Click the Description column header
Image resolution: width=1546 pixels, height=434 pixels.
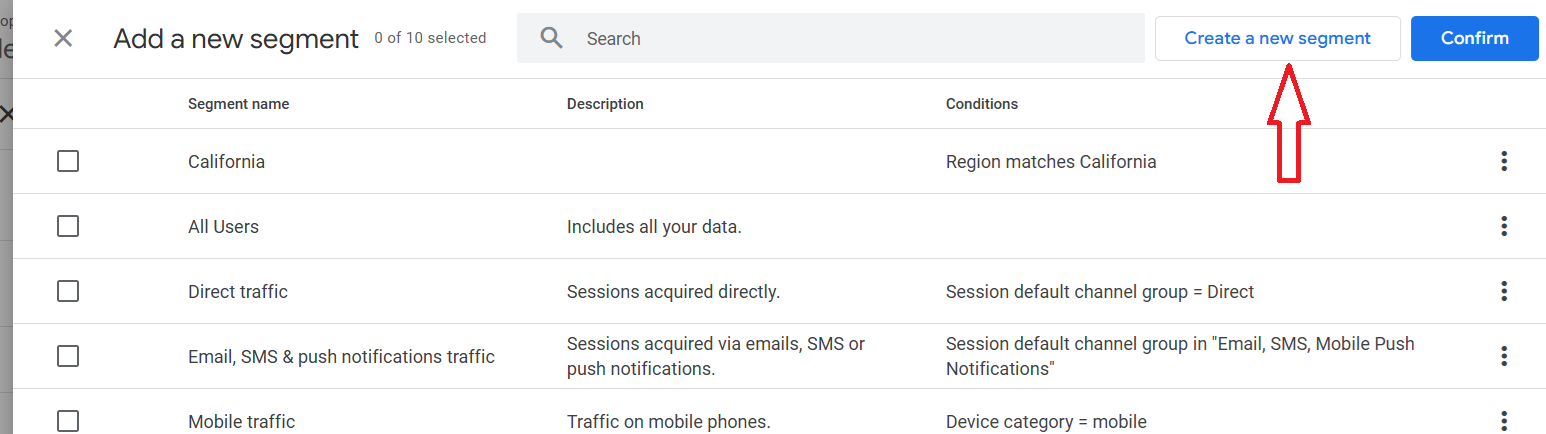605,104
